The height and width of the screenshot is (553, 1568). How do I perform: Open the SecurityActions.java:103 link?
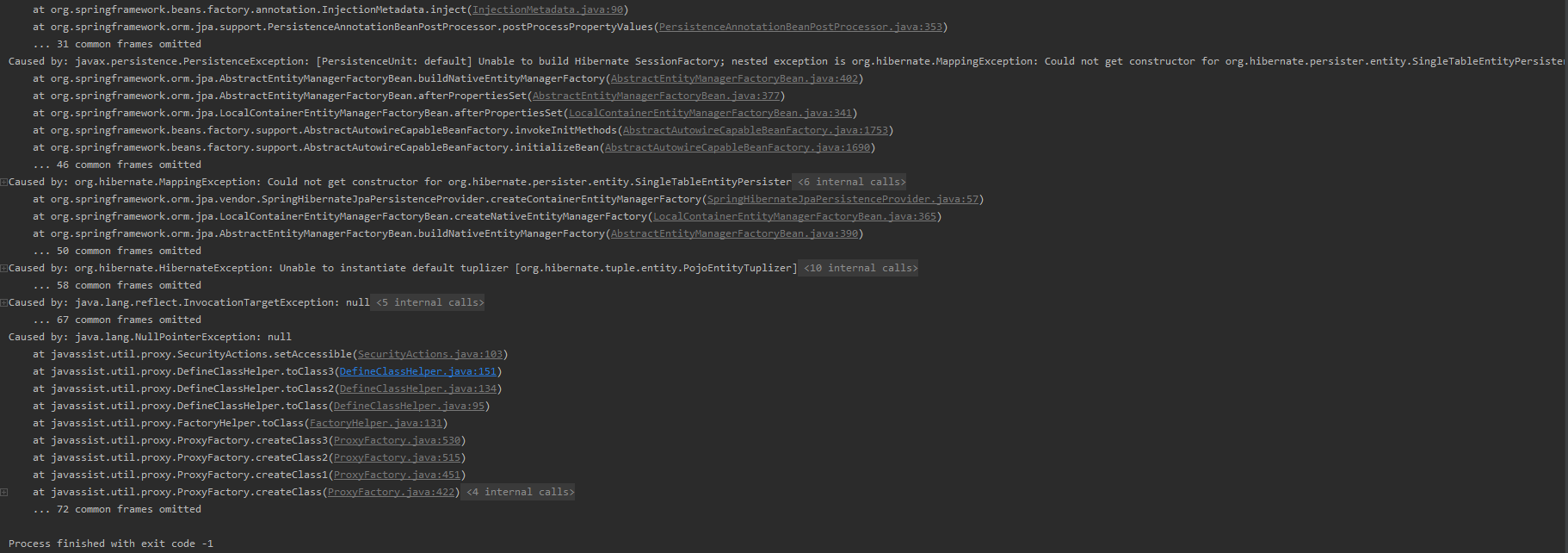pyautogui.click(x=429, y=354)
